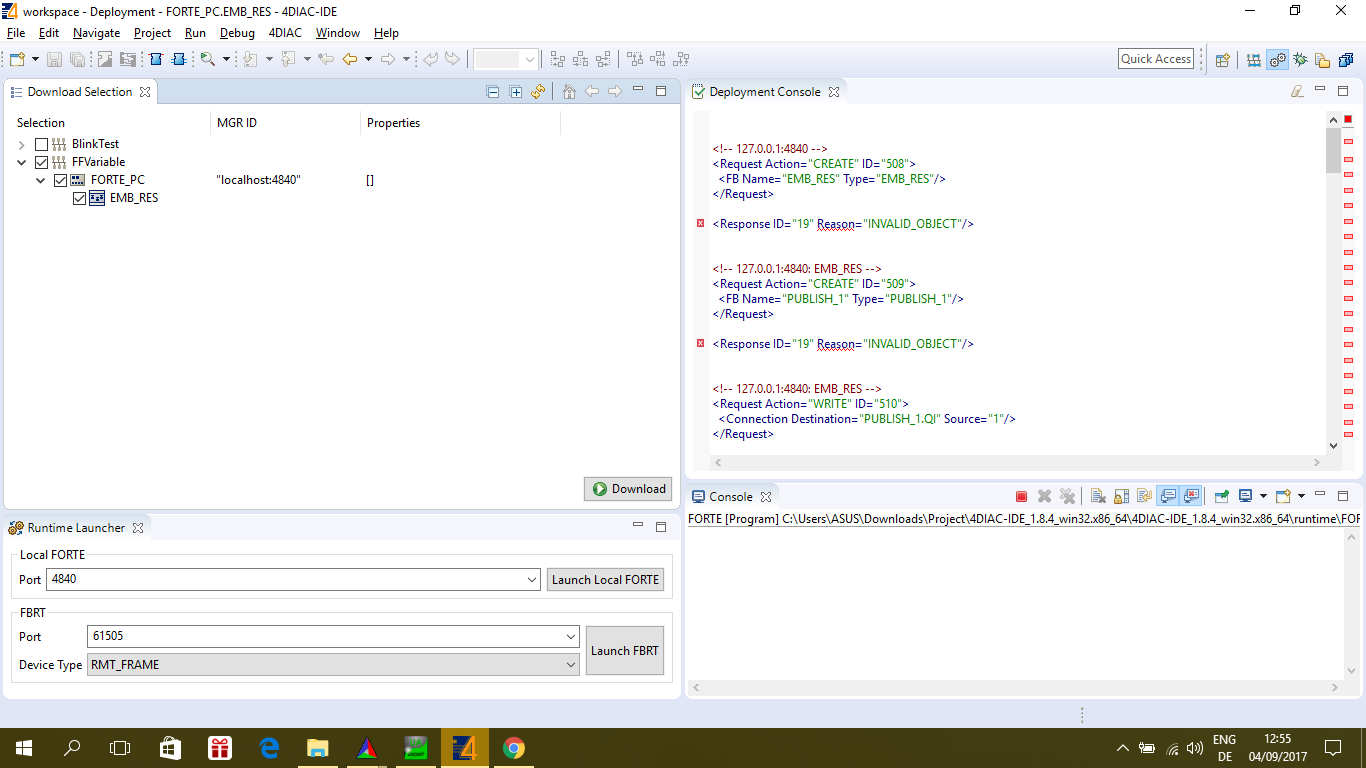The image size is (1366, 768).
Task: Select the Runtime Launcher tab
Action: tap(76, 528)
